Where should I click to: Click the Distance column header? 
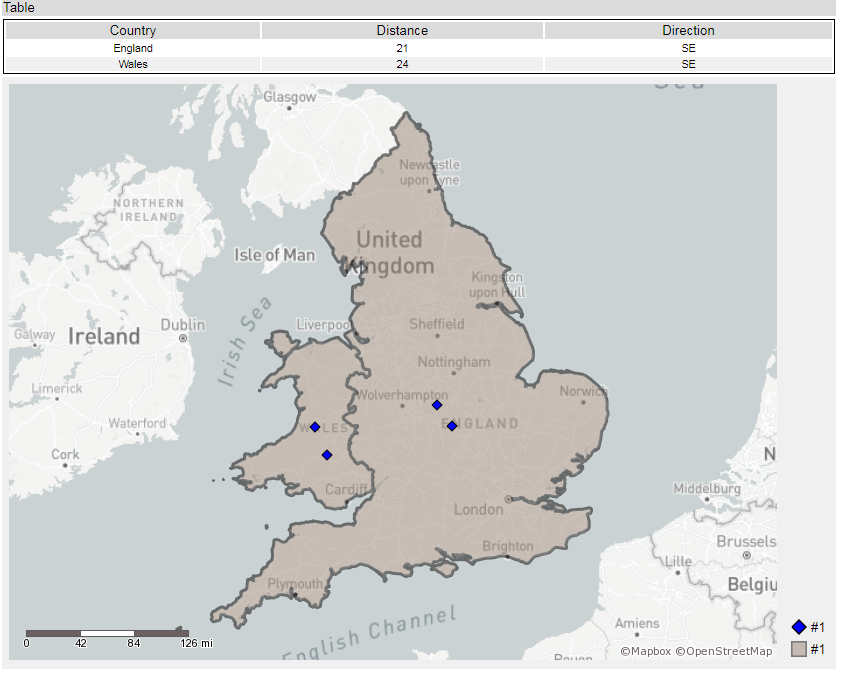tap(402, 30)
